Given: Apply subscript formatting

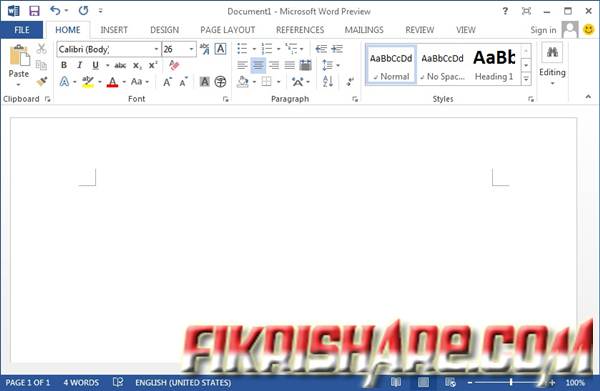Looking at the screenshot, I should pos(137,66).
